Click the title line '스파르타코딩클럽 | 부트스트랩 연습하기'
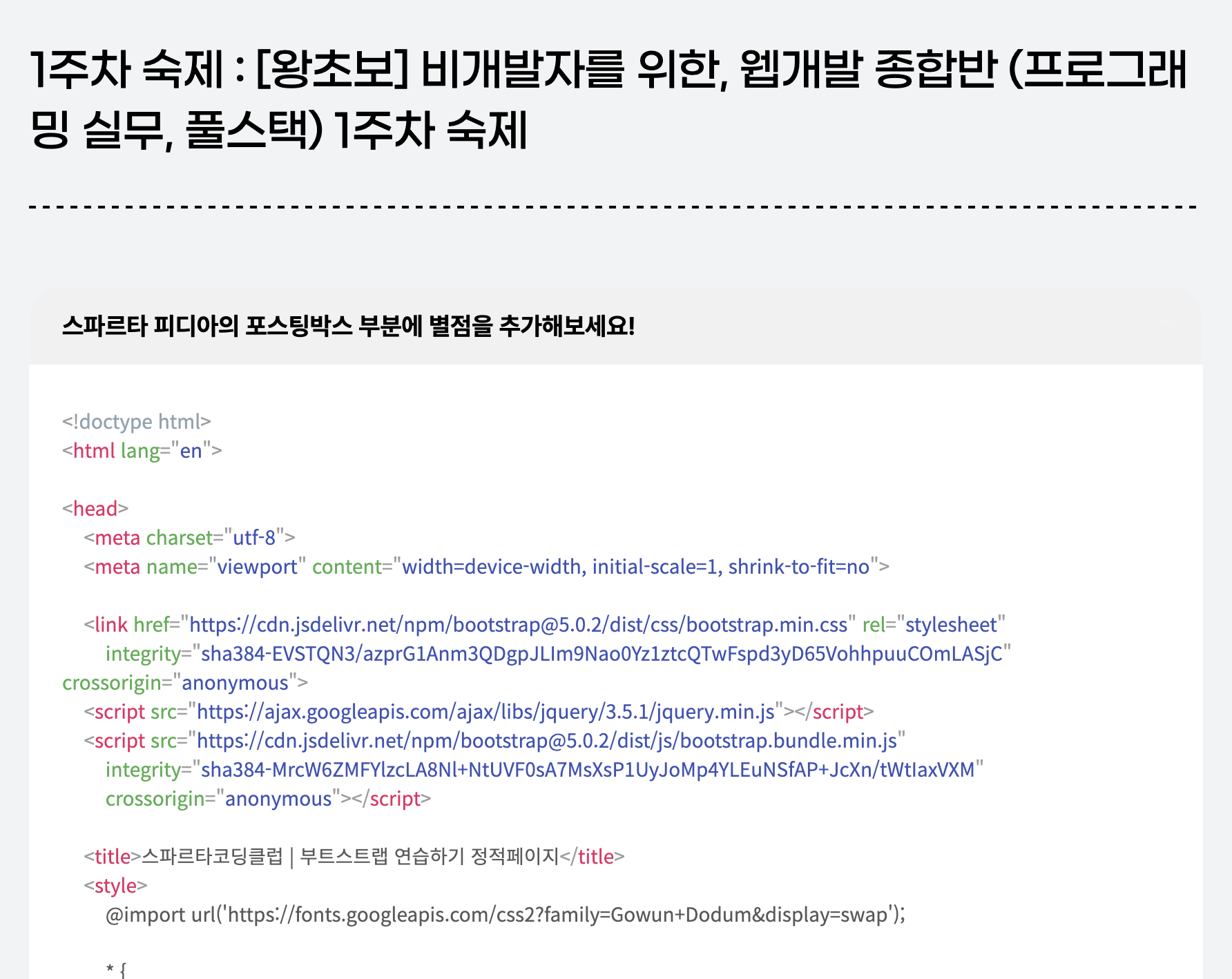This screenshot has height=979, width=1232. [354, 856]
